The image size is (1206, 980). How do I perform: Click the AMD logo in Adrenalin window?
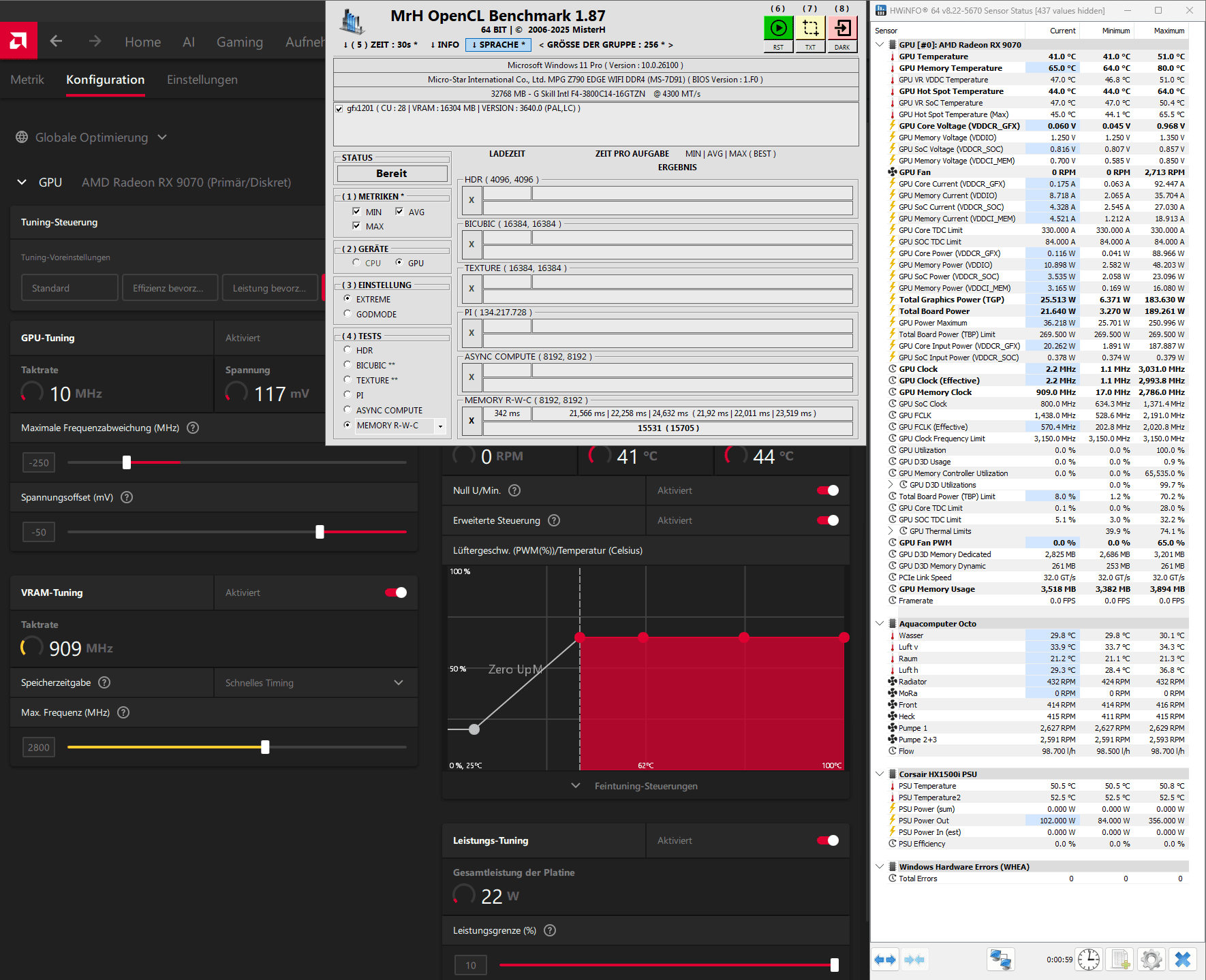pos(18,41)
